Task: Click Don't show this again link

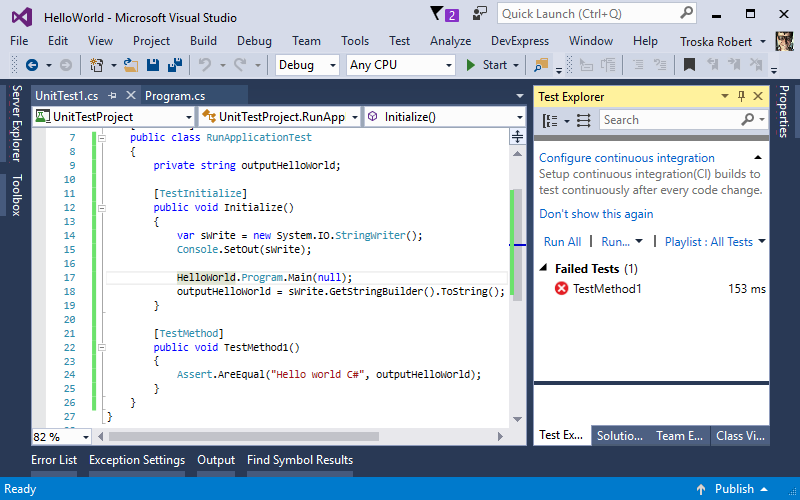Action: pos(596,214)
